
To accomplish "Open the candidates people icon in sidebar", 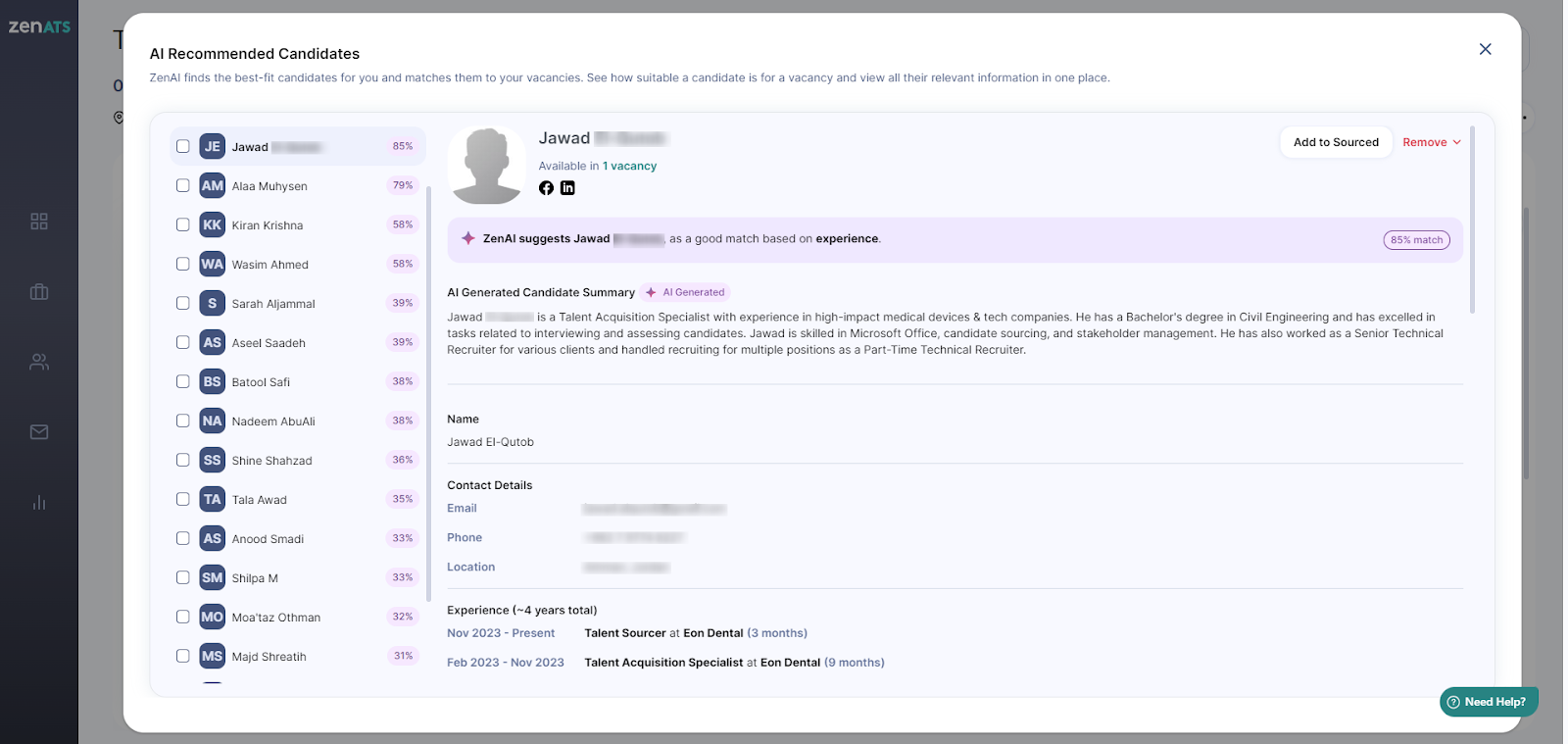I will 39,362.
